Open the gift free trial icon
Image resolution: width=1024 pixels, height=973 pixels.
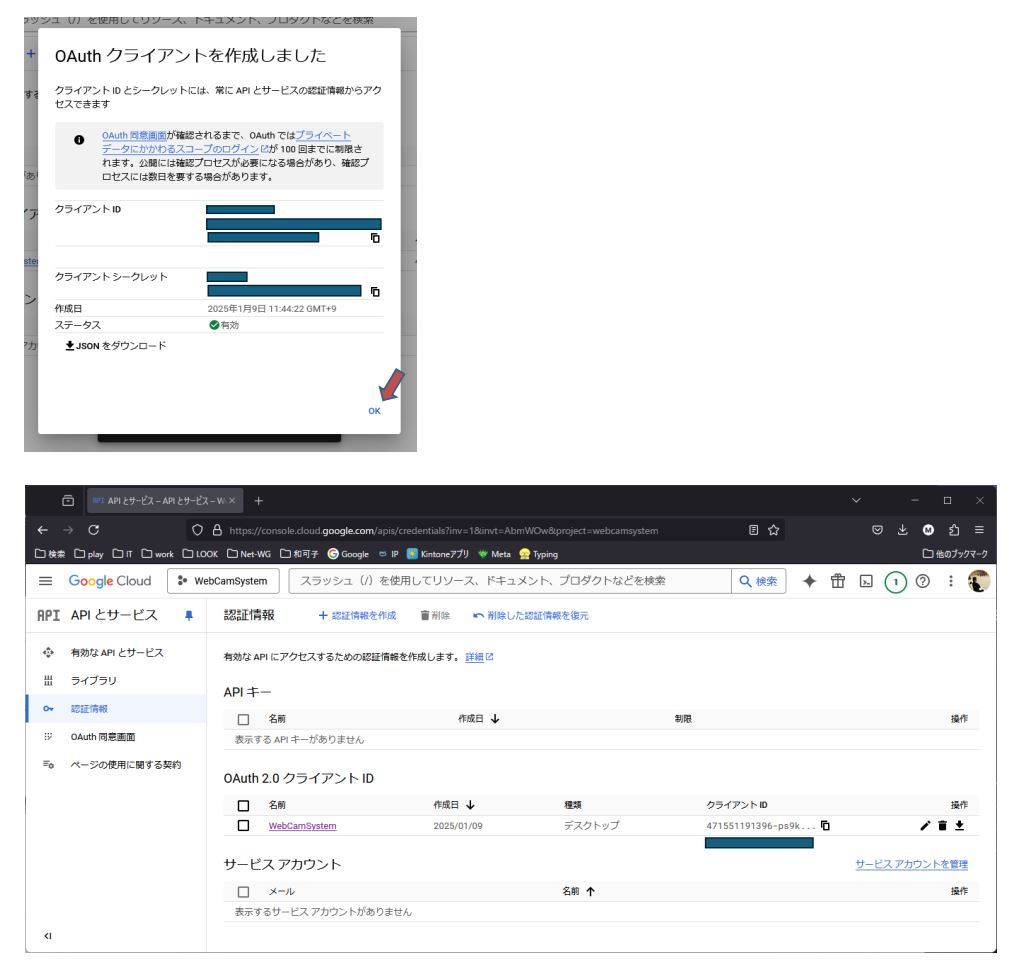(x=838, y=581)
